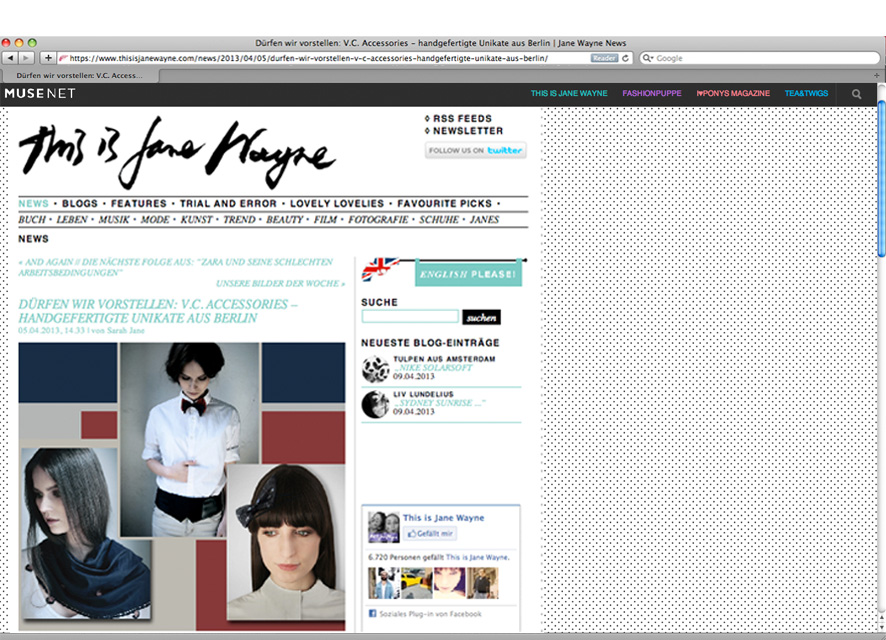Select TRIAL AND ERROR in navigation
Viewport: 886px width, 640px height.
[228, 203]
